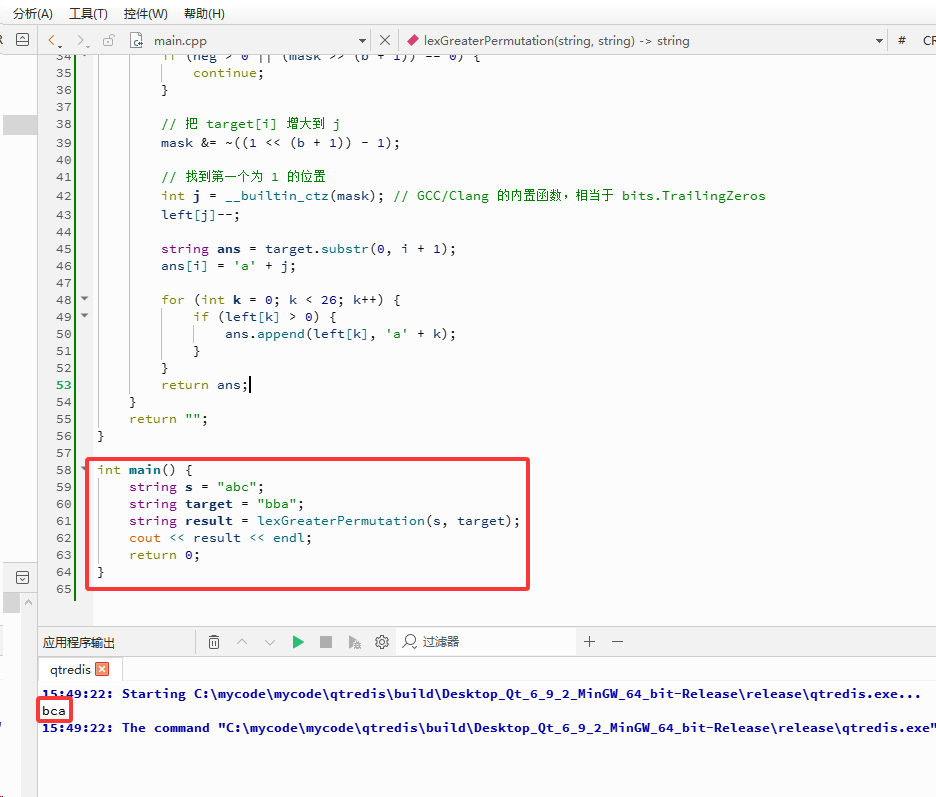
Task: Zoom in output text with plus button
Action: [x=590, y=642]
